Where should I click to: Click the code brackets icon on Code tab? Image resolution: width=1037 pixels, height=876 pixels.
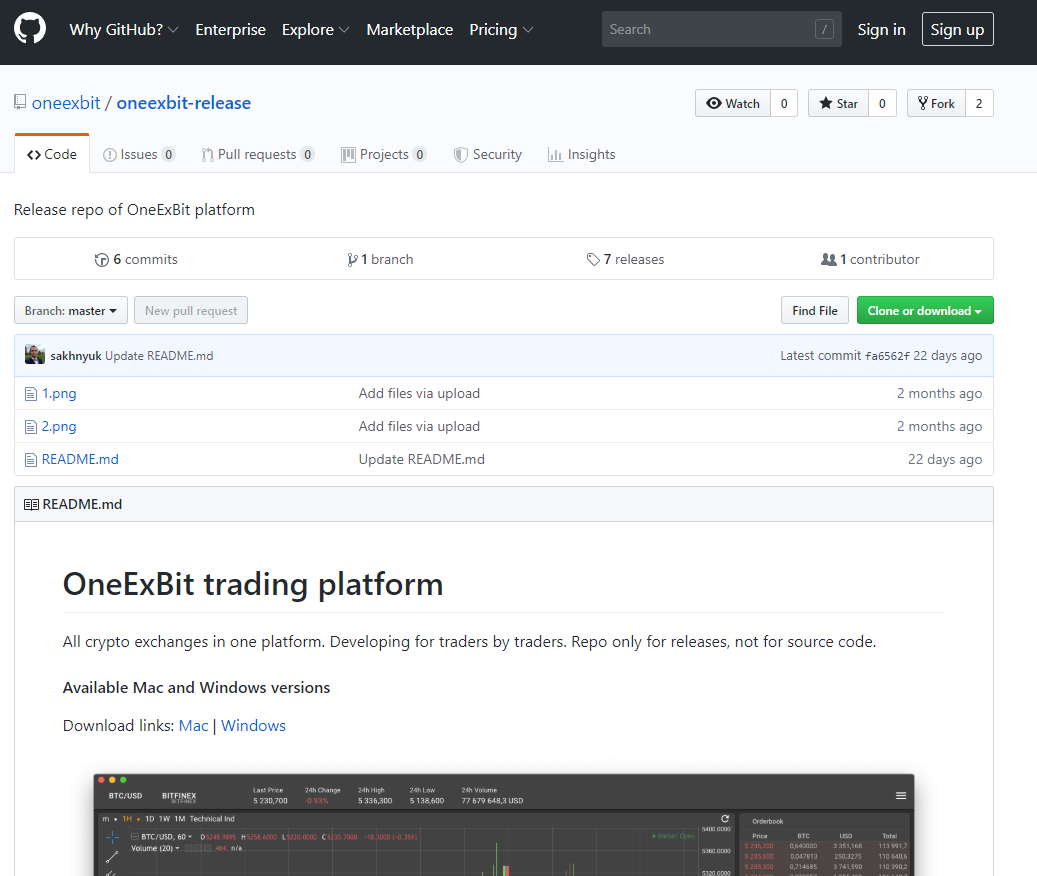tap(34, 155)
